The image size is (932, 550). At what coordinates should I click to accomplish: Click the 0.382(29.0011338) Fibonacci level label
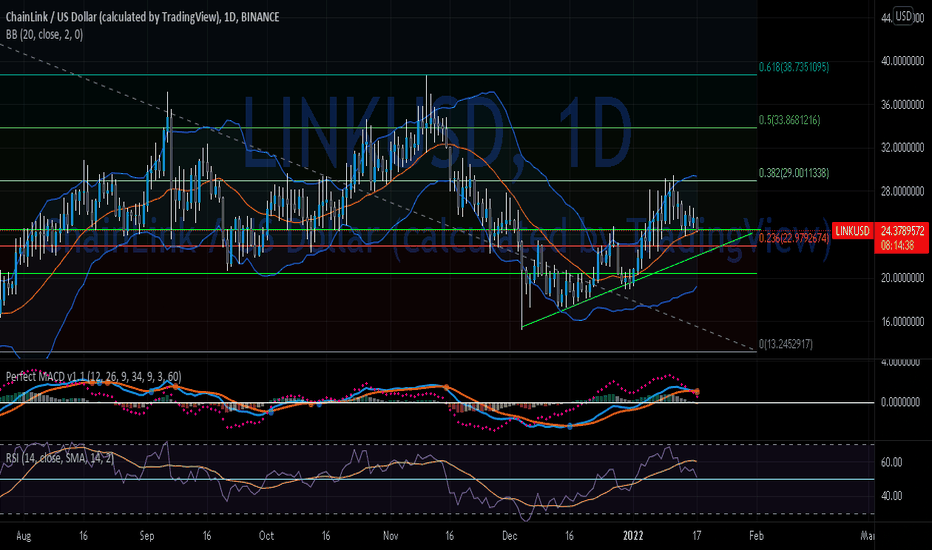click(794, 173)
